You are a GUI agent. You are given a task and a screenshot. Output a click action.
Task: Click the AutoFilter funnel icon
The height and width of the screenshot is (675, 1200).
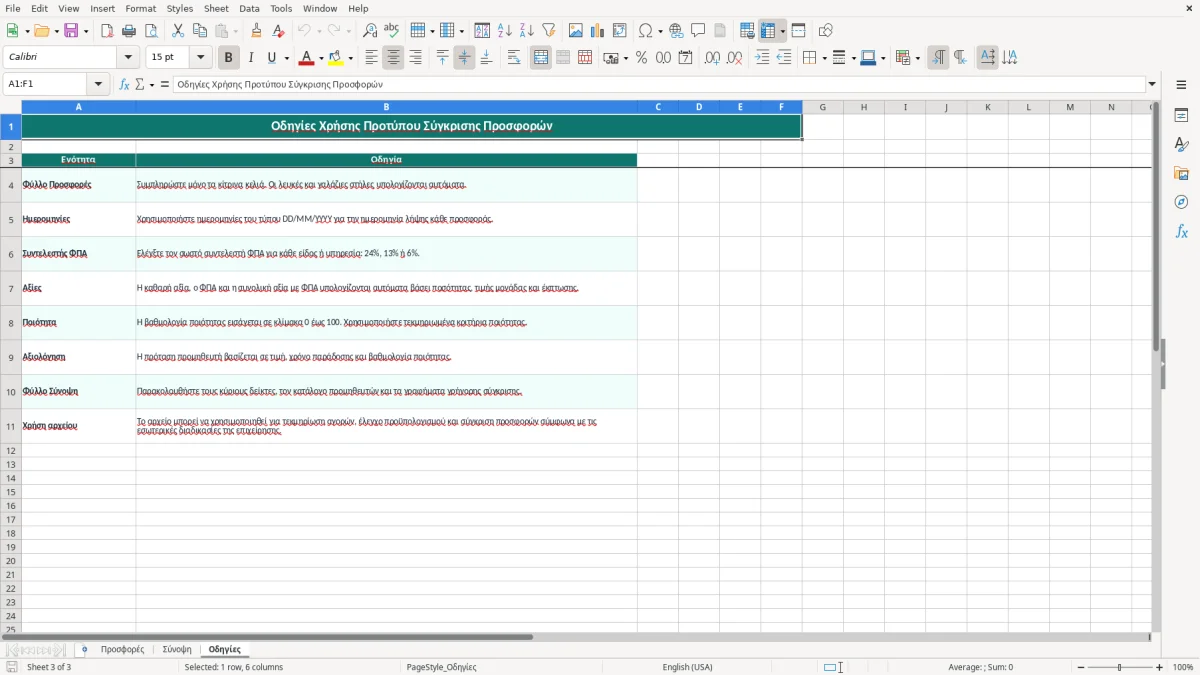pyautogui.click(x=548, y=31)
